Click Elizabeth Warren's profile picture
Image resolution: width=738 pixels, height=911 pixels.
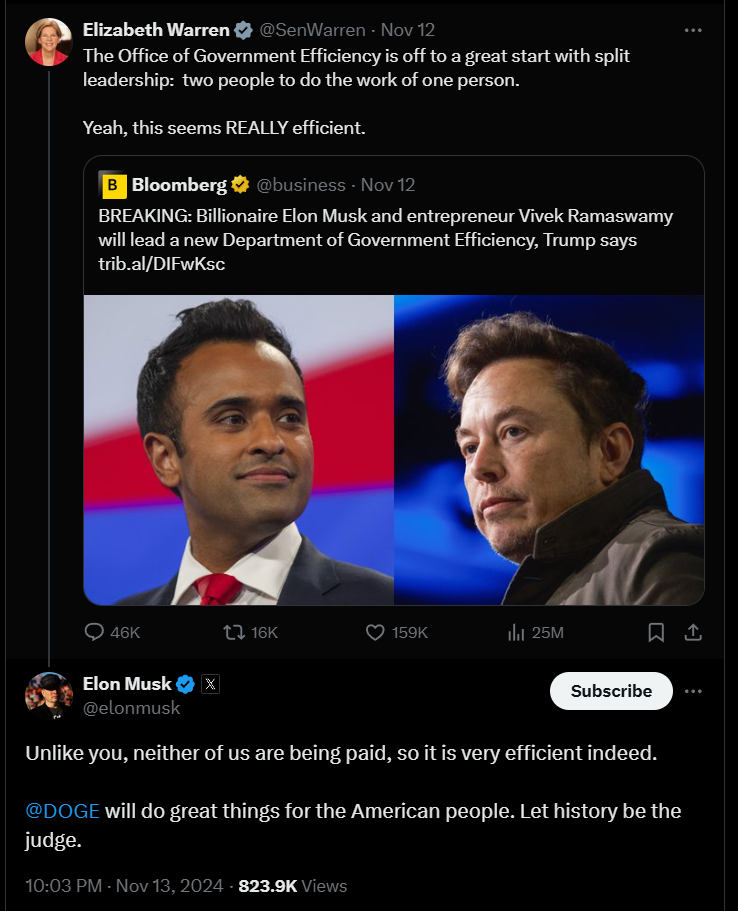point(48,42)
